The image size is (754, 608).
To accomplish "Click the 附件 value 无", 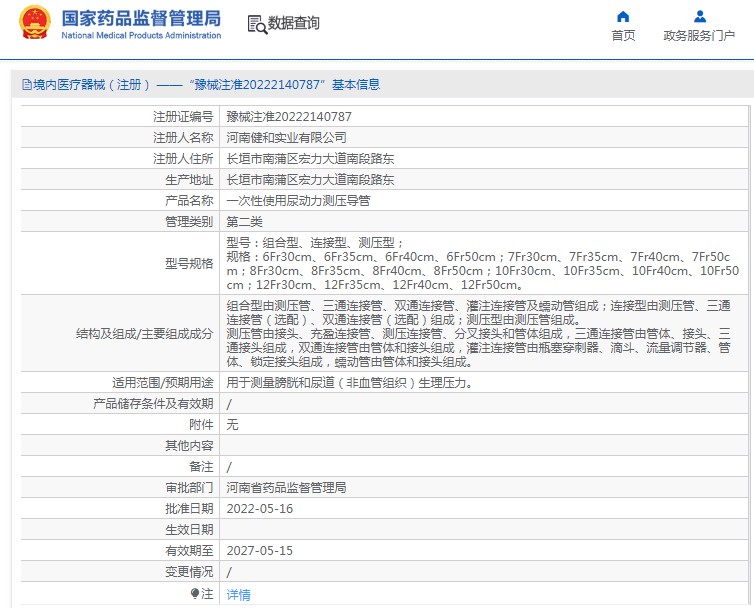I will [232, 425].
